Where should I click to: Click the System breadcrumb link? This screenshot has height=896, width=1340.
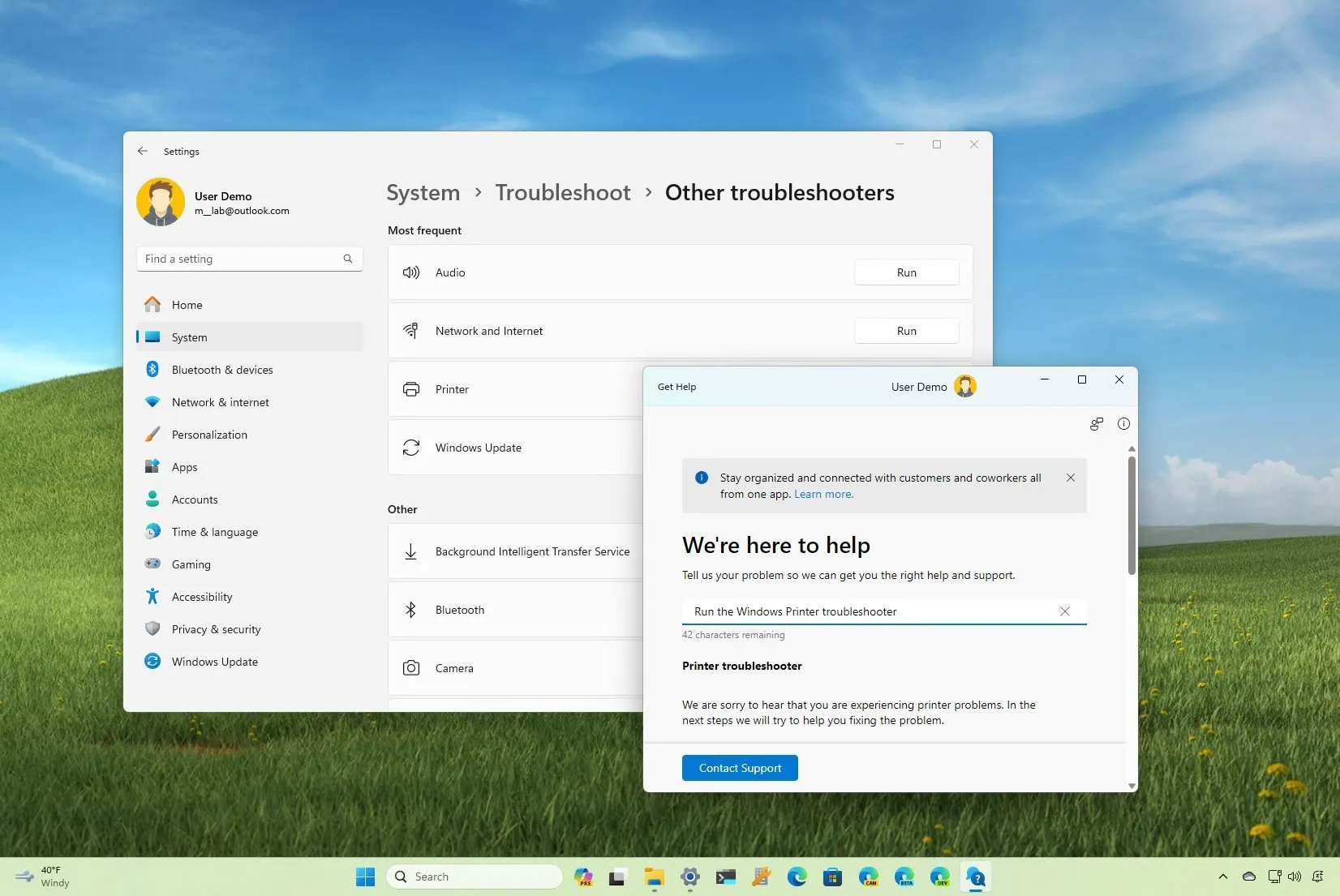coord(423,193)
